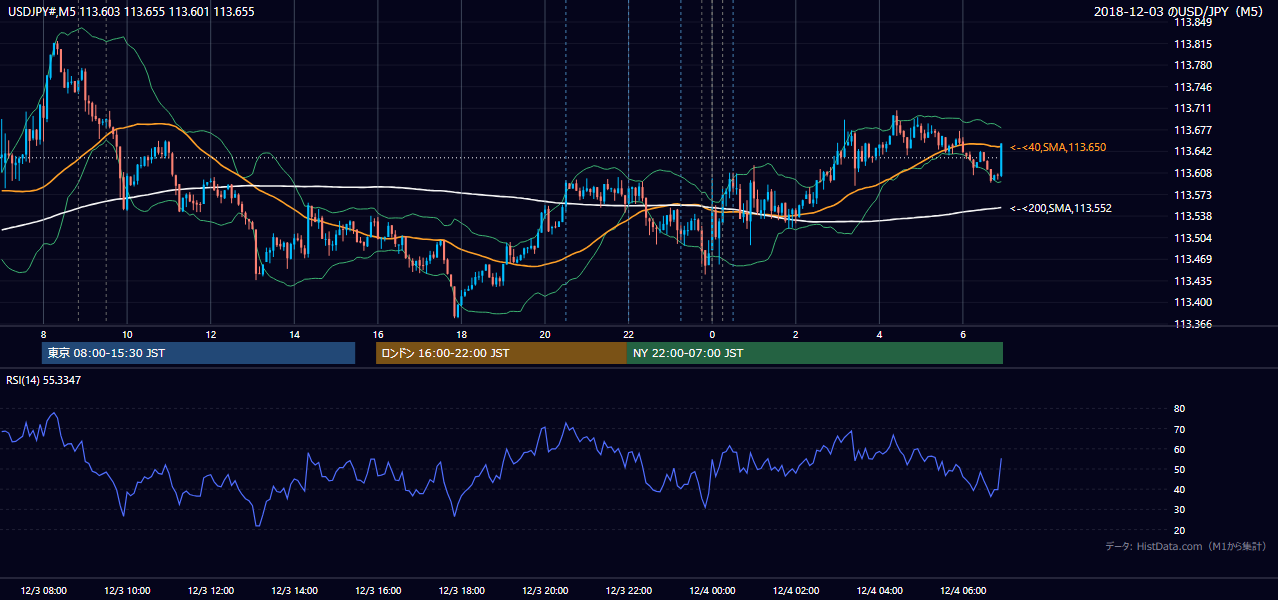Click price axis value 113.711

pos(1192,108)
